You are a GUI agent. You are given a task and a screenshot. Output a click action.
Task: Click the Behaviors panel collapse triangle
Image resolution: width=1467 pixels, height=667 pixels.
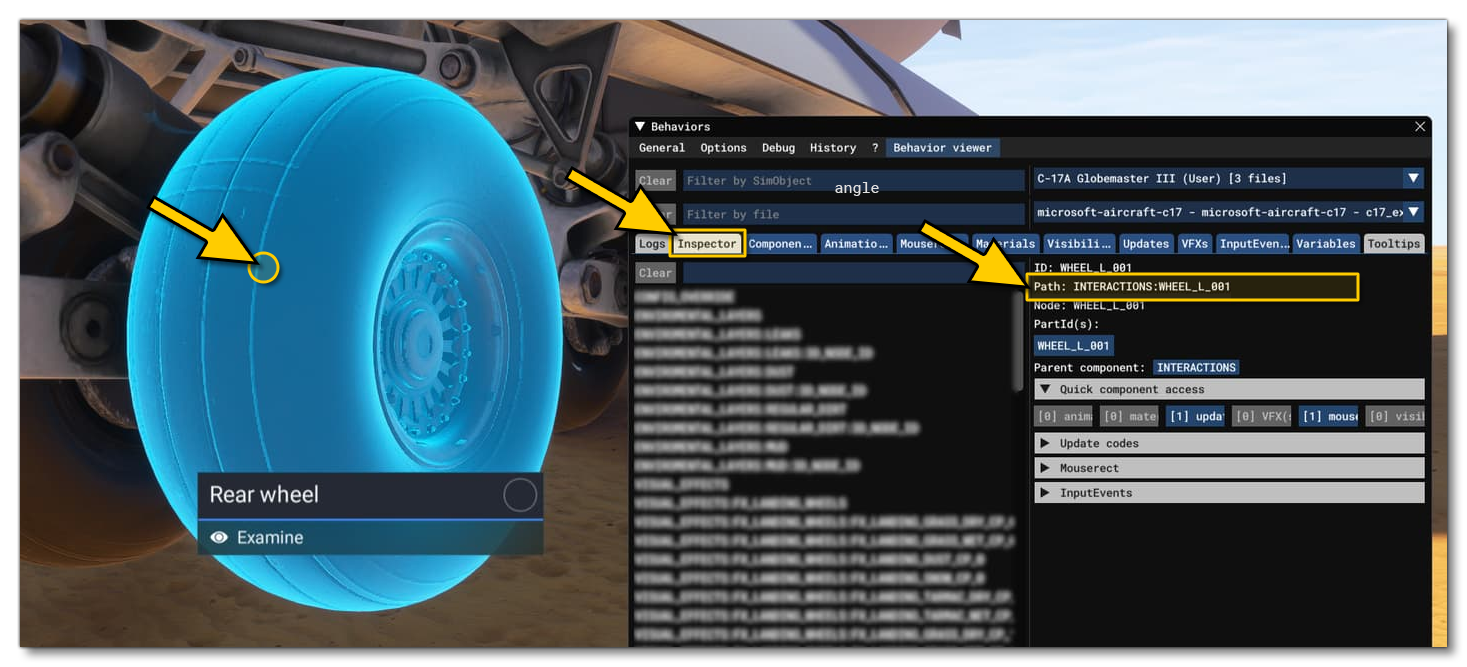[638, 126]
